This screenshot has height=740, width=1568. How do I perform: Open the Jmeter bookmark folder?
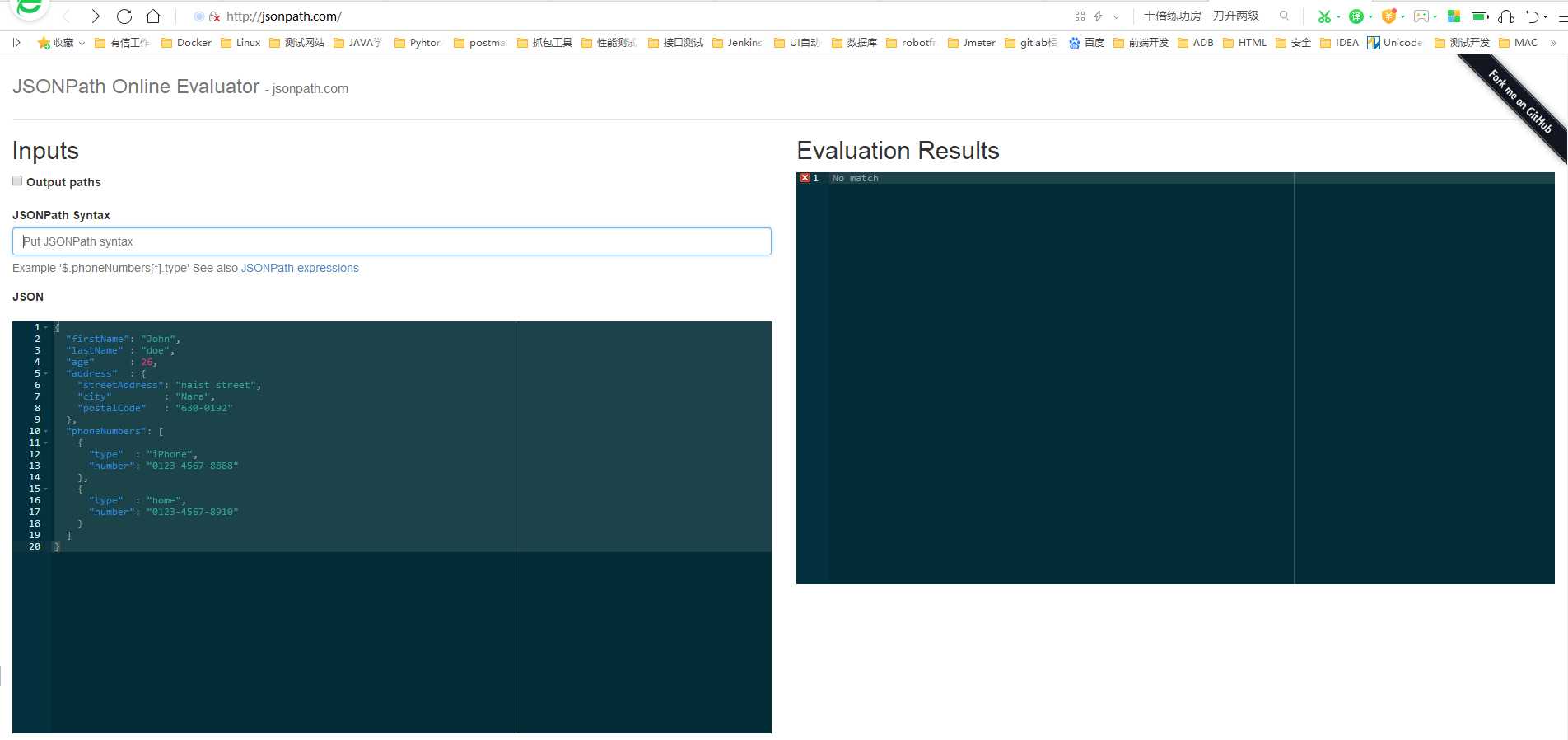point(972,43)
